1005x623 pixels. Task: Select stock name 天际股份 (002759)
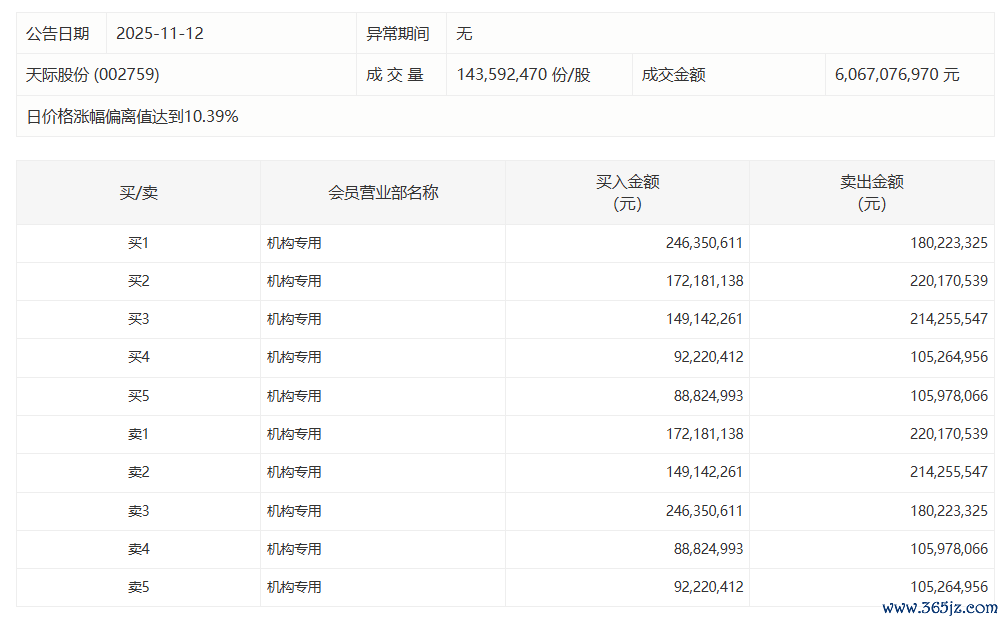coord(92,74)
